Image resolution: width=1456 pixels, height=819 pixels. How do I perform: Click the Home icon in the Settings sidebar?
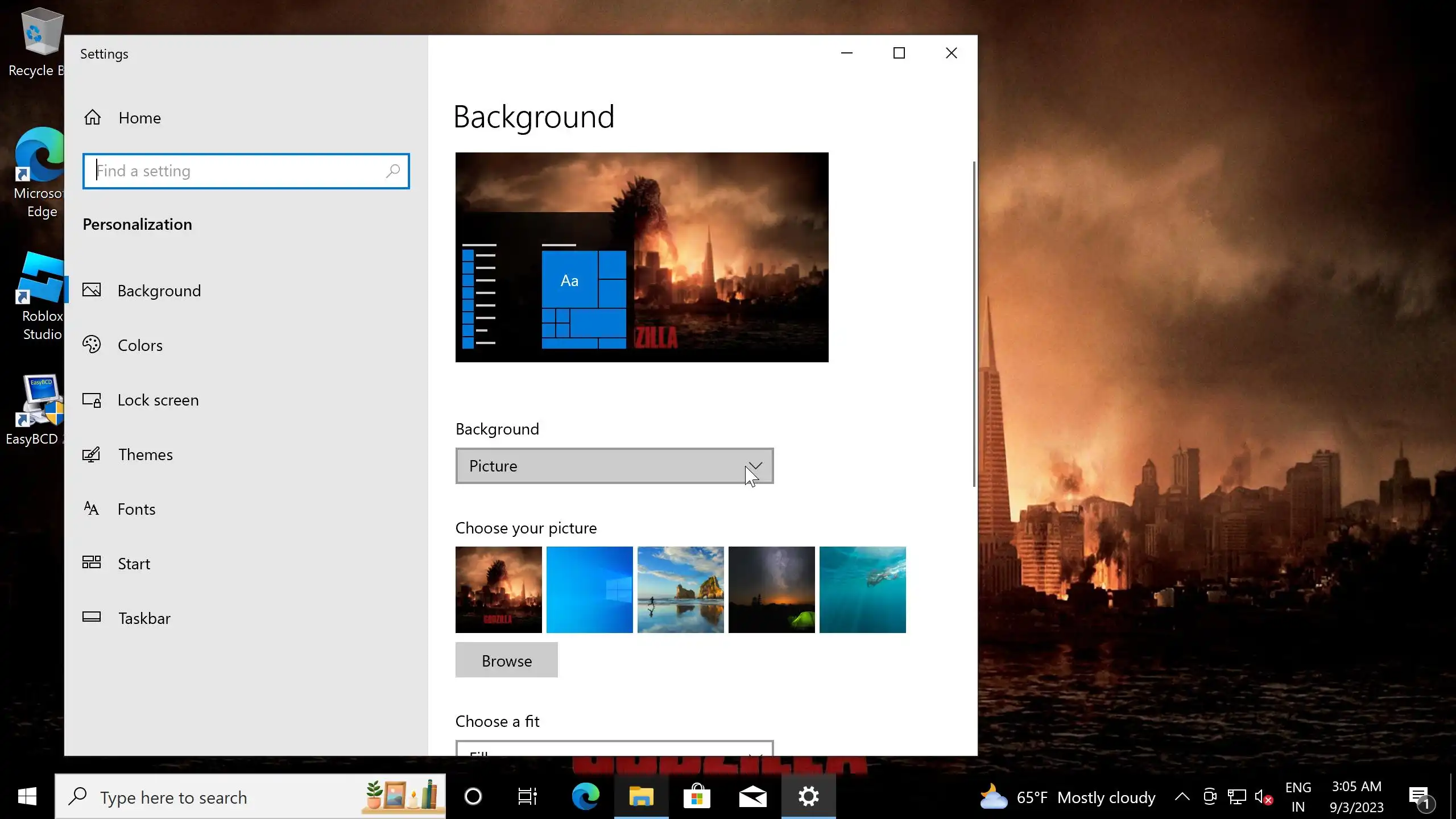93,117
